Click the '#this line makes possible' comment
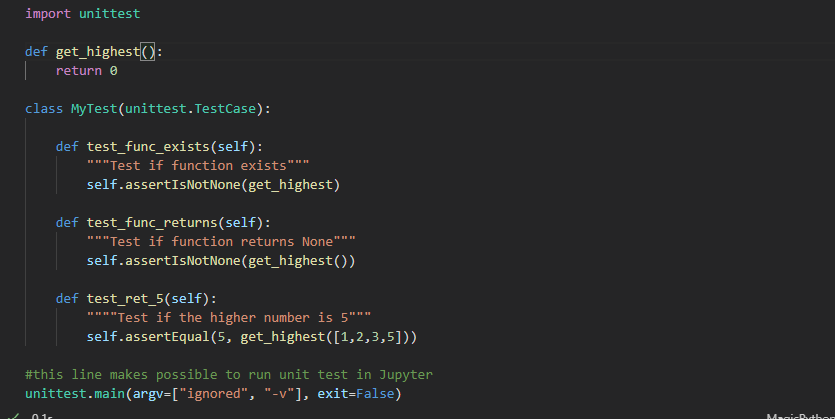The height and width of the screenshot is (419, 835). pyautogui.click(x=229, y=375)
